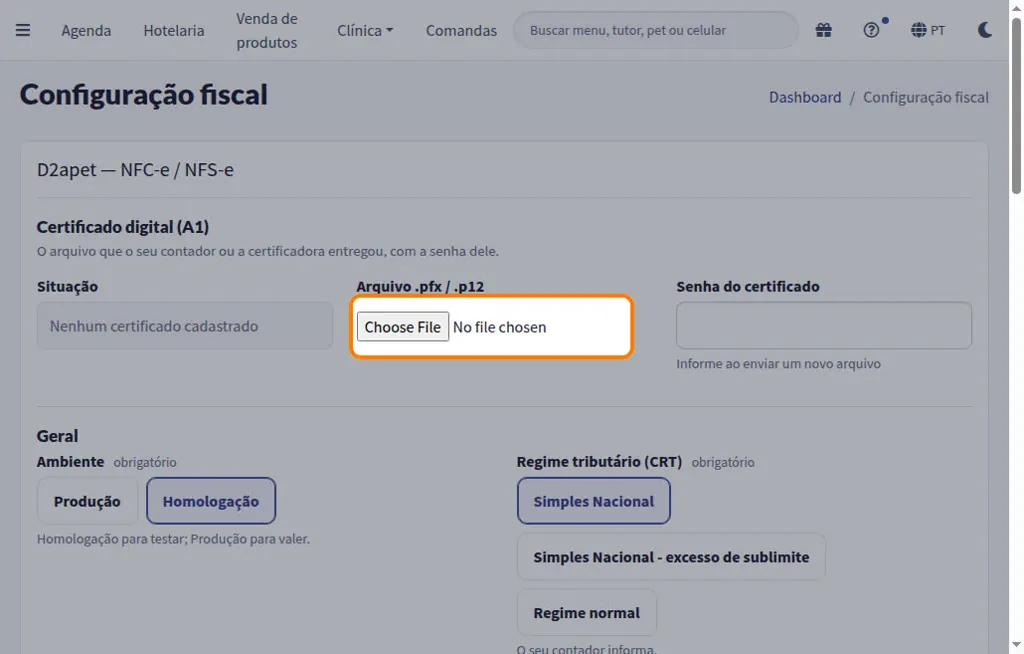
Task: Click the 'Configuração fiscal' breadcrumb text
Action: click(925, 97)
